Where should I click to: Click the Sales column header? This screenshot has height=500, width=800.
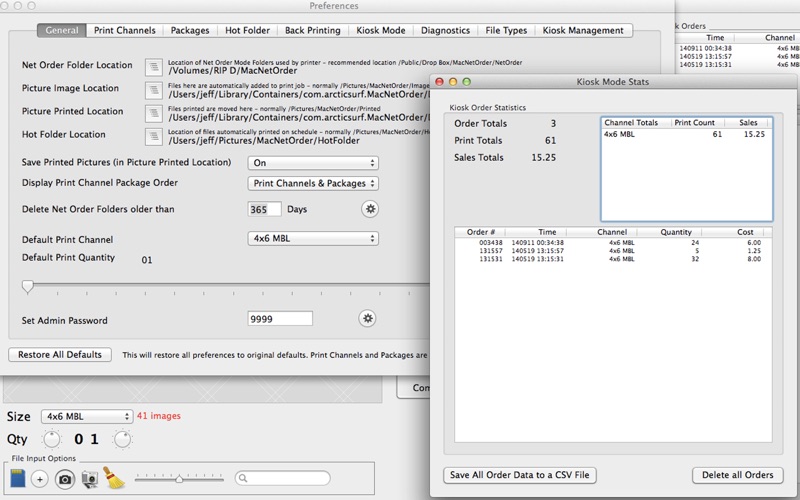click(748, 122)
